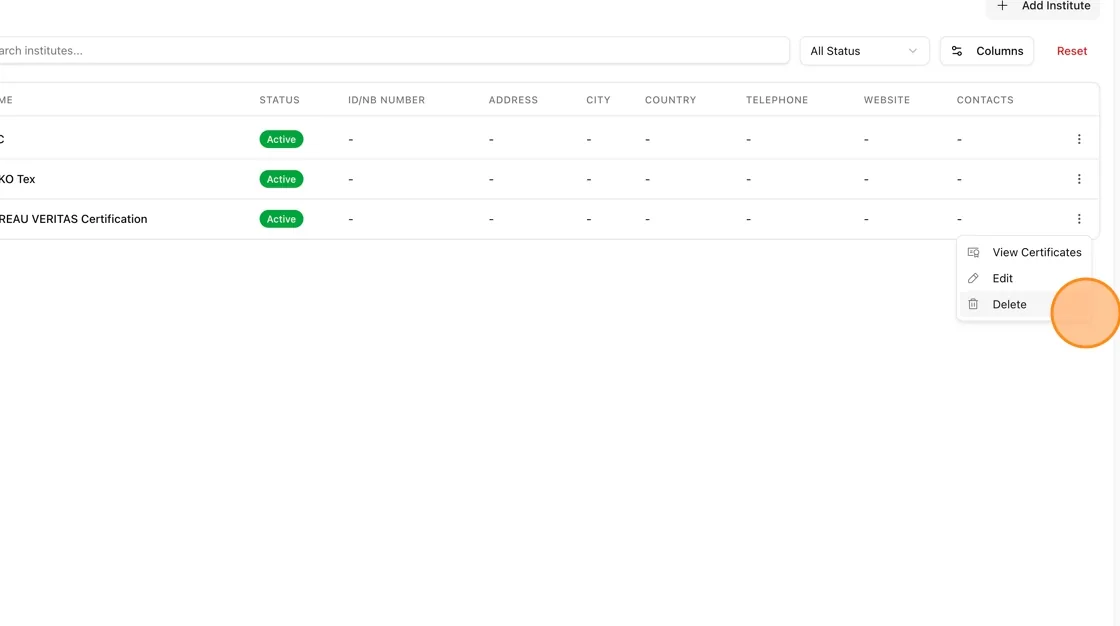Viewport: 1120px width, 626px height.
Task: Click the ID/NB NUMBER column header
Action: (386, 100)
